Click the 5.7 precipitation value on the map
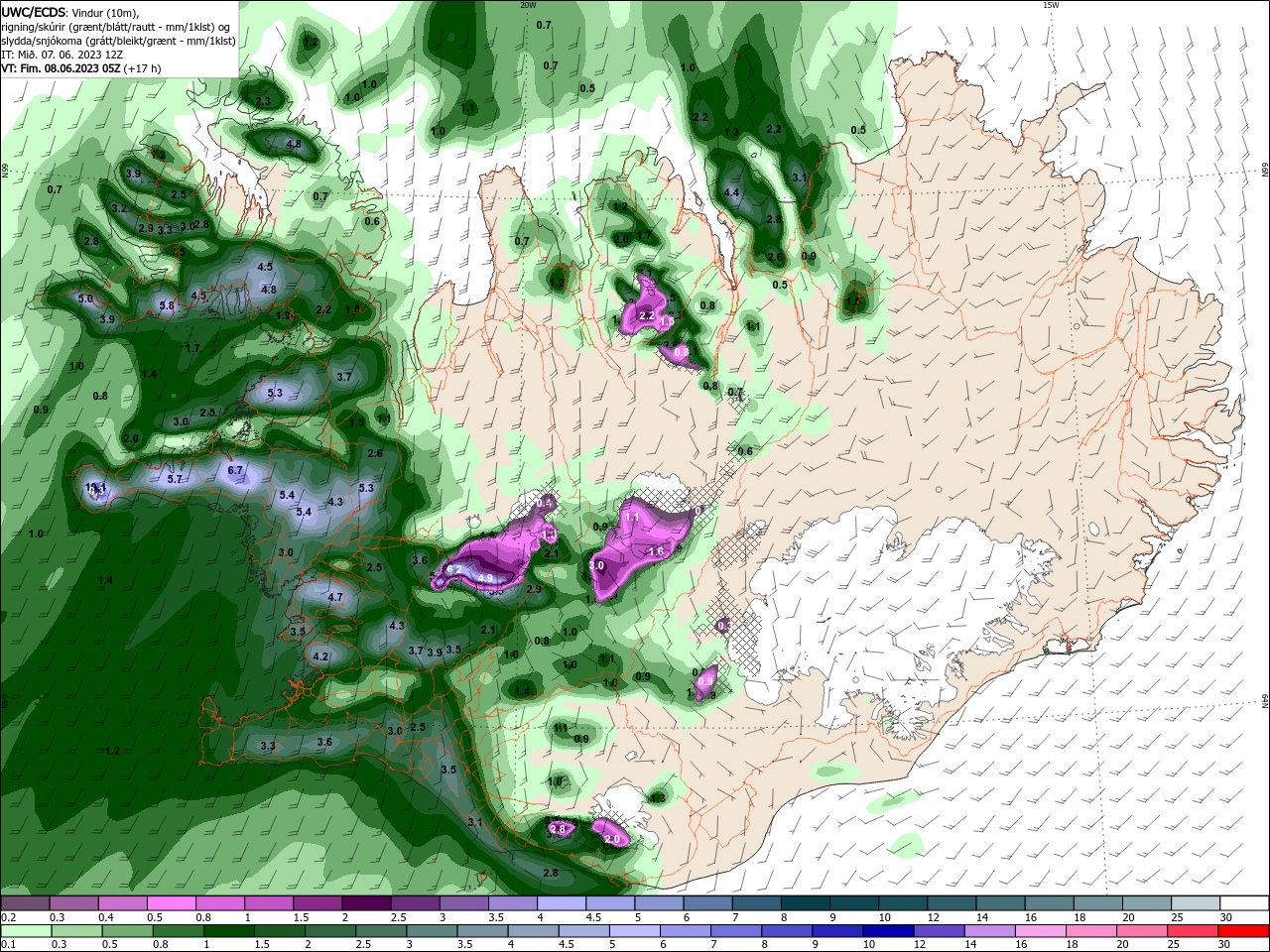This screenshot has height=952, width=1270. point(175,480)
